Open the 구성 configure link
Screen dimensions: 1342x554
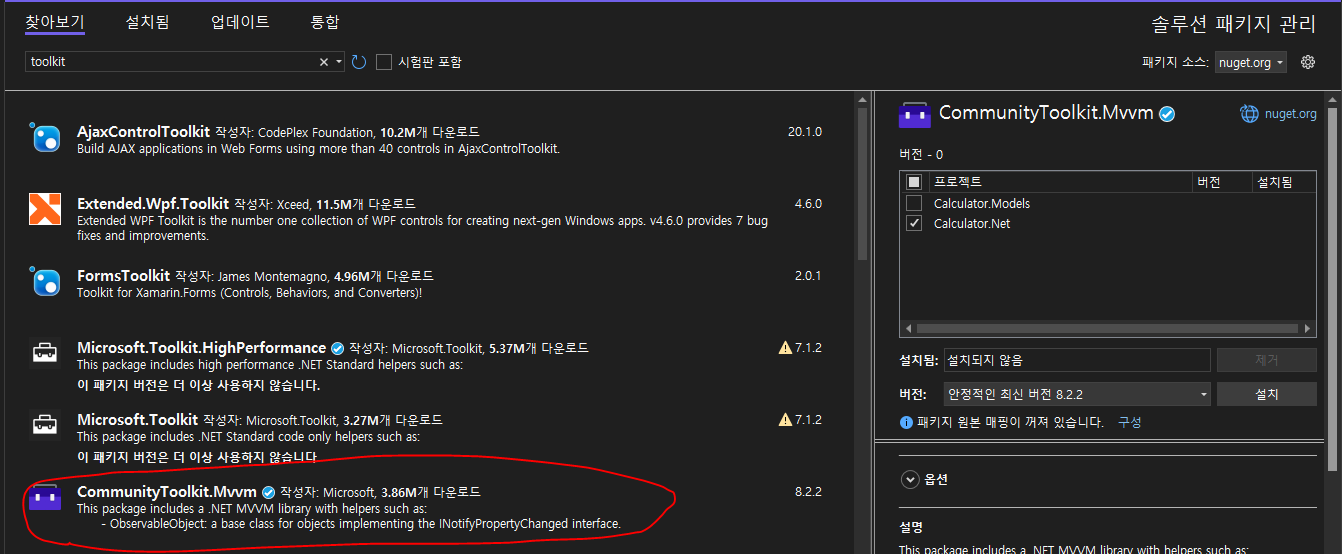(x=1129, y=422)
